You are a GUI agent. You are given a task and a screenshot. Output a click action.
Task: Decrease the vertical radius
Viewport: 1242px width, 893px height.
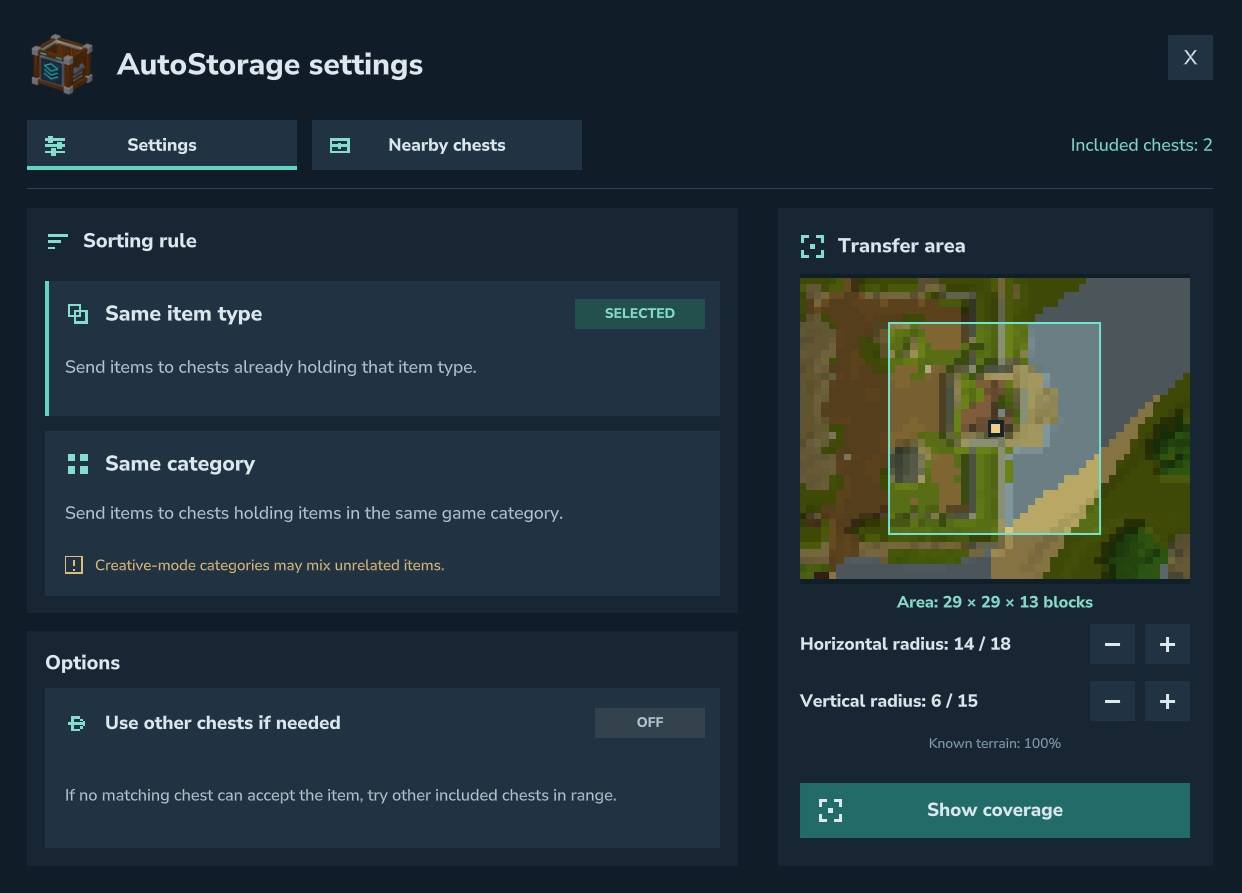(1112, 702)
